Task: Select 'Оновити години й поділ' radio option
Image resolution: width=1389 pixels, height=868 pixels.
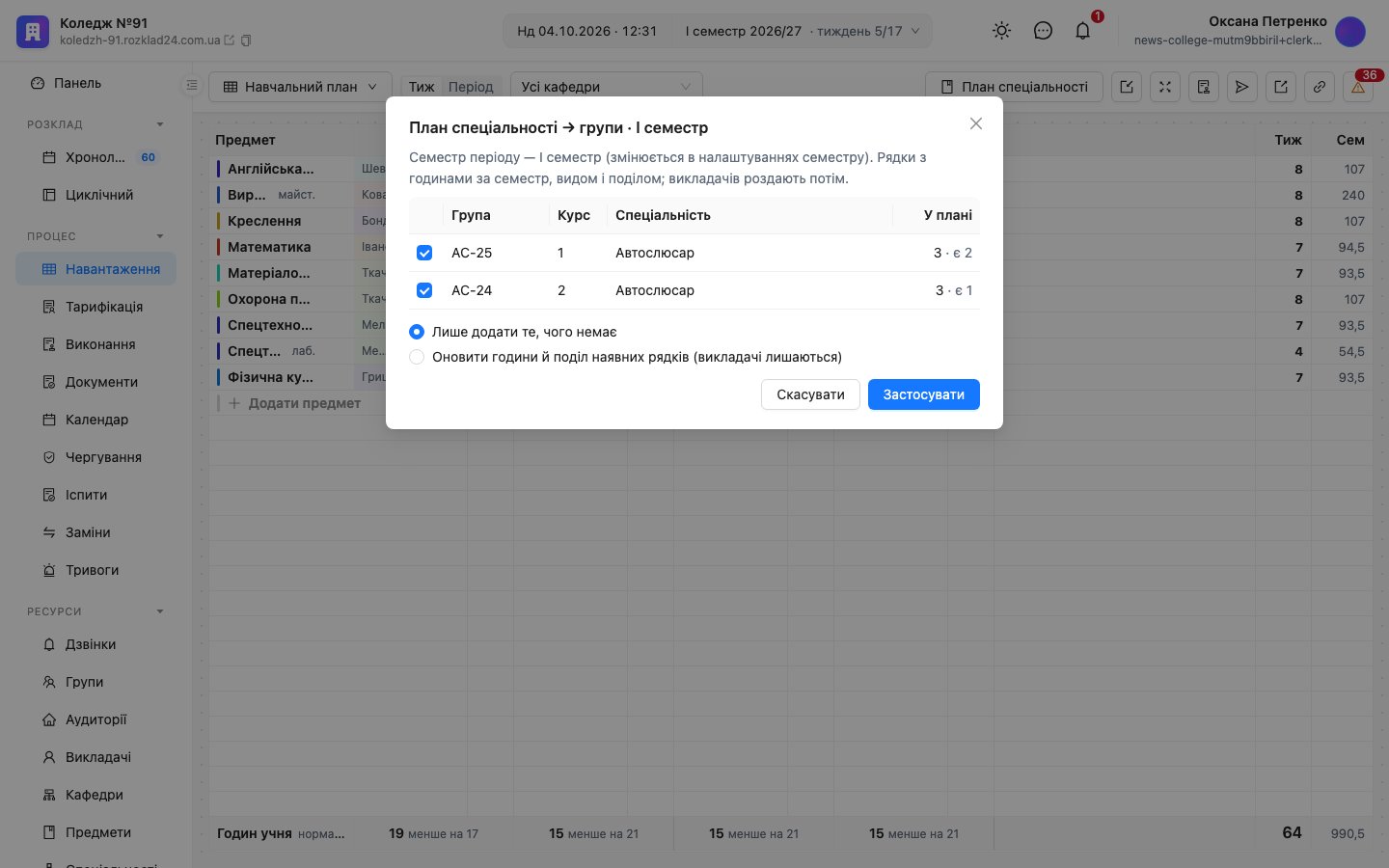Action: click(417, 357)
